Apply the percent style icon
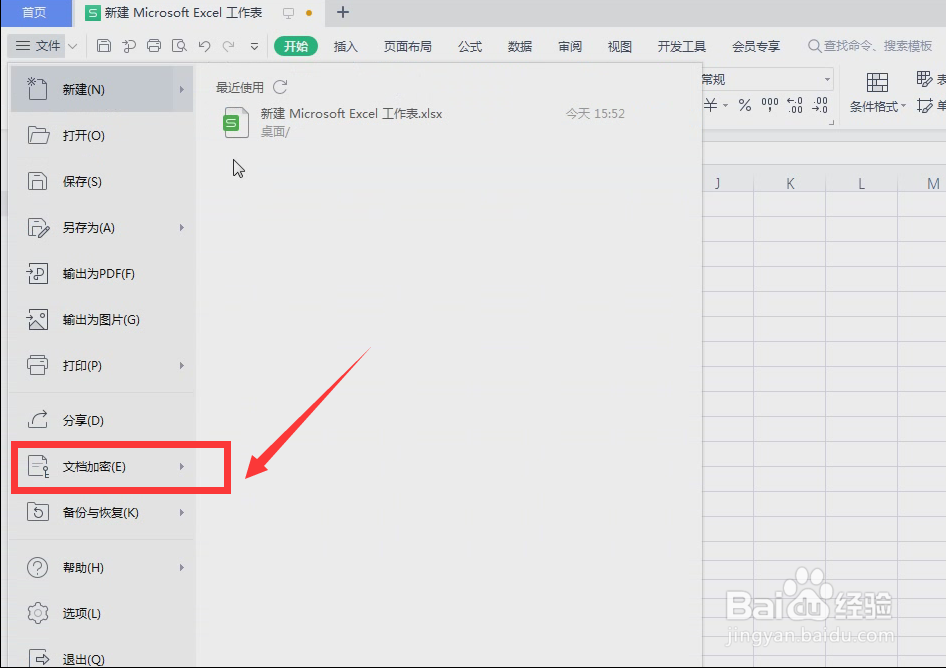 [x=744, y=105]
